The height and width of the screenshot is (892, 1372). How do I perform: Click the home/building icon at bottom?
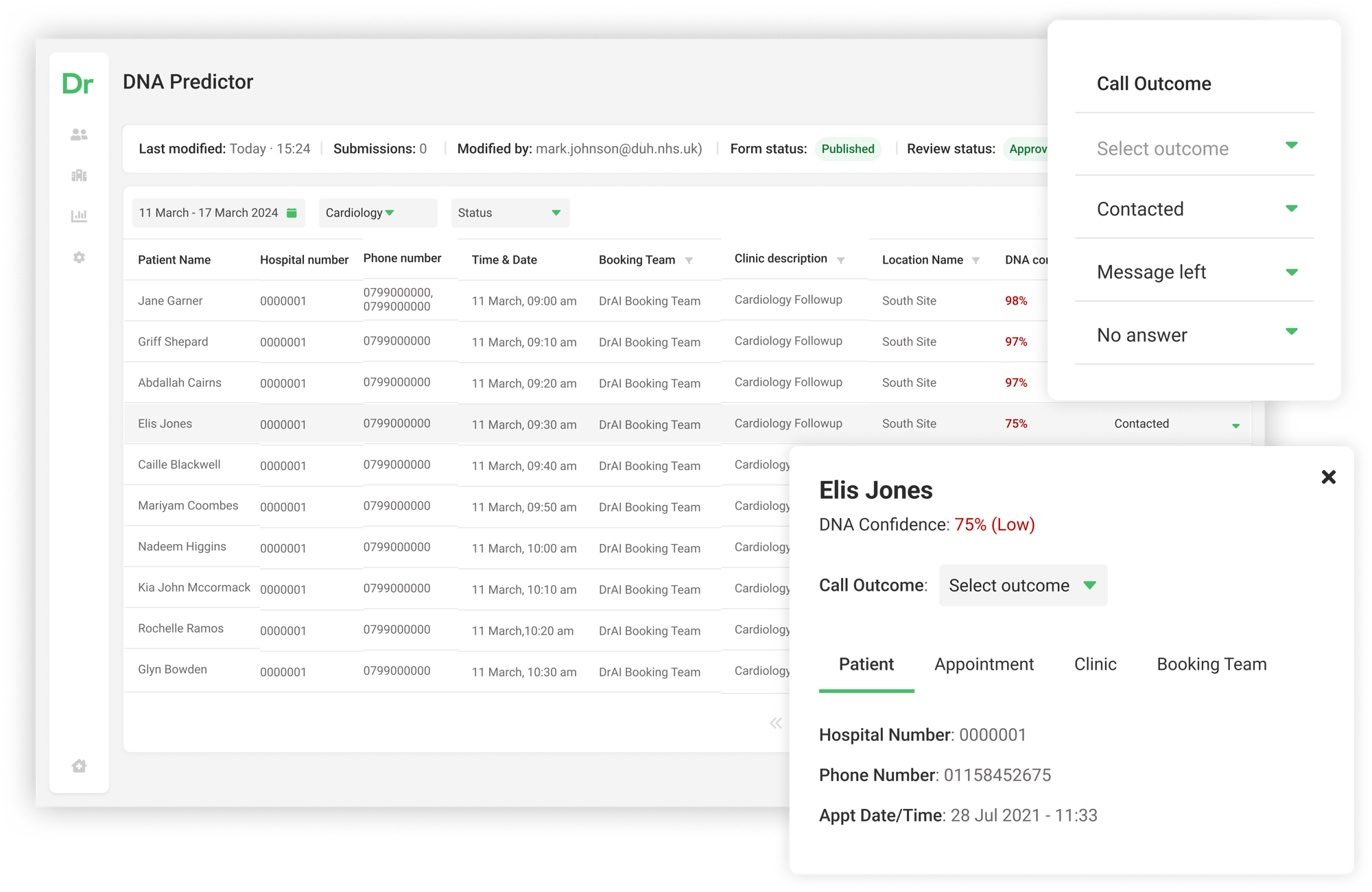click(x=79, y=766)
